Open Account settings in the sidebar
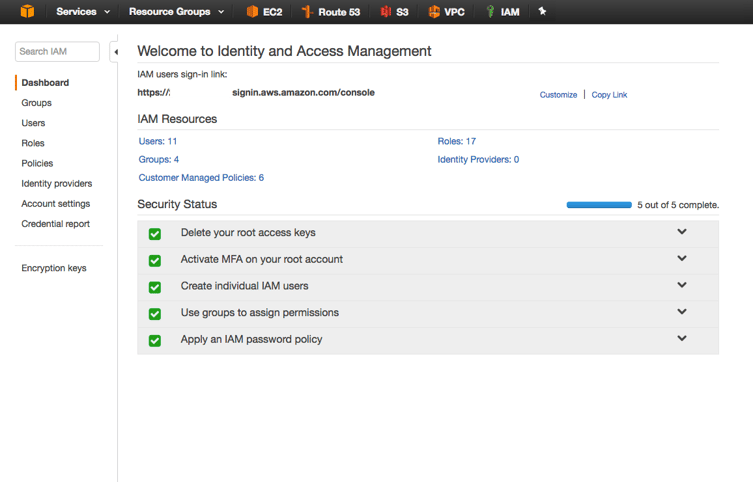753x482 pixels. click(56, 204)
